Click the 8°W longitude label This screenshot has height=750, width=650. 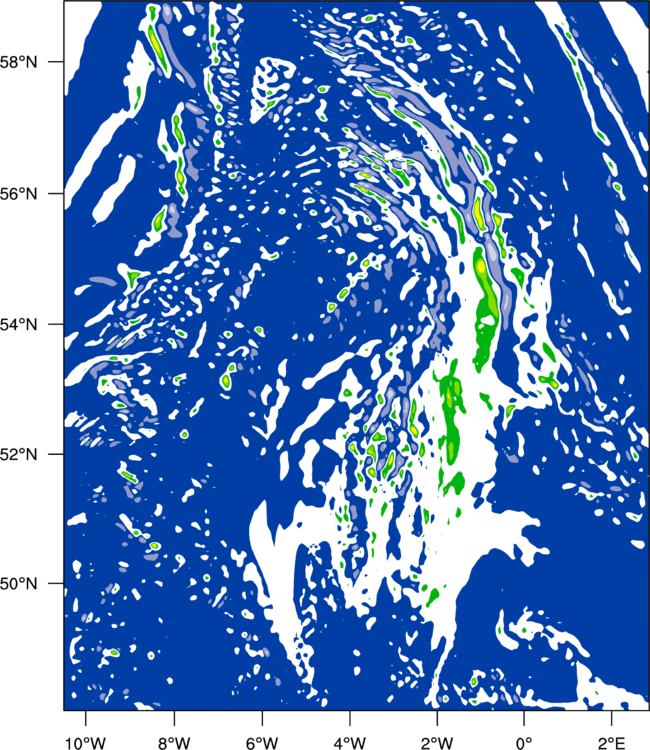pos(174,743)
